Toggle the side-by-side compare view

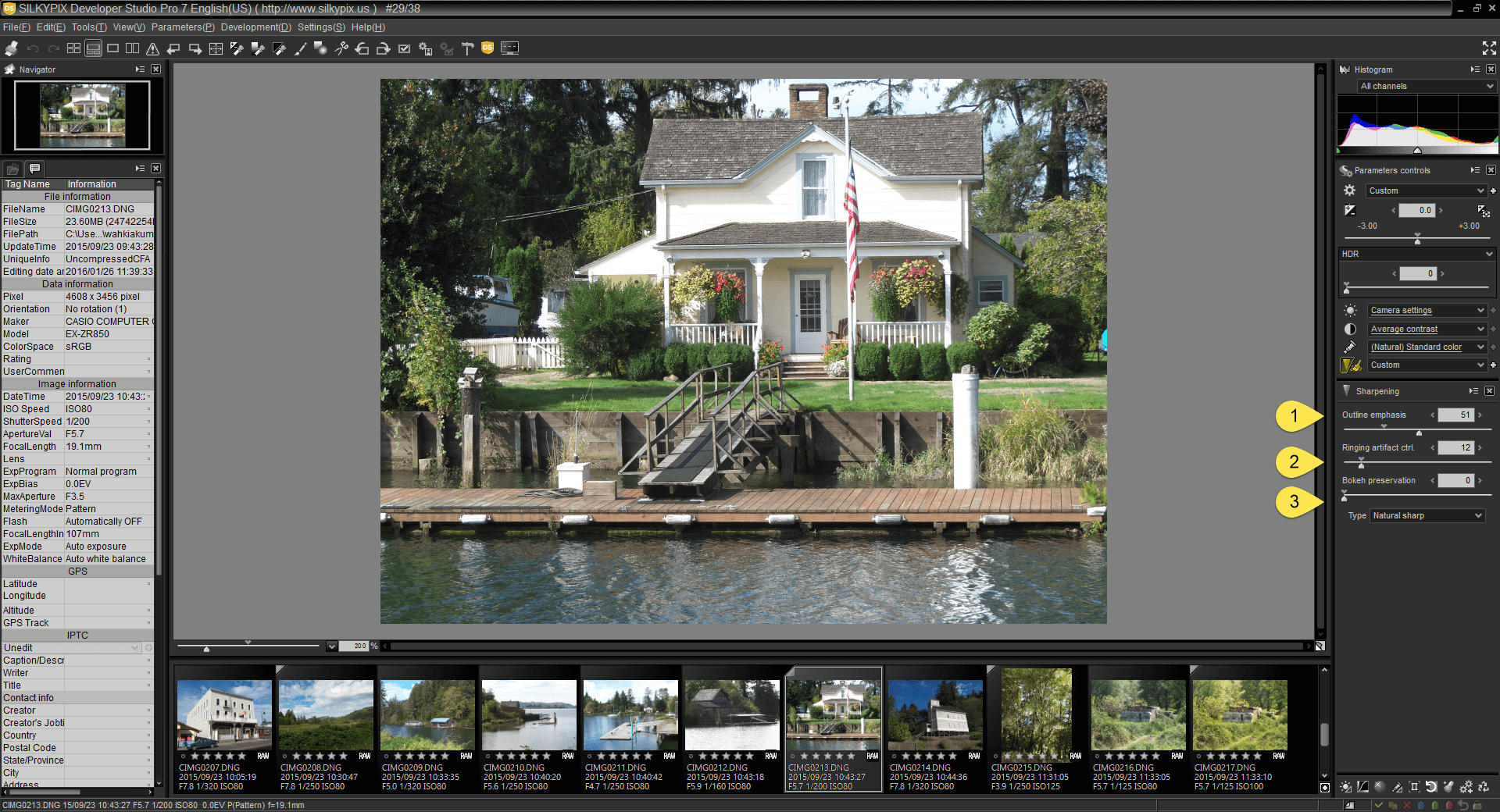pyautogui.click(x=133, y=48)
